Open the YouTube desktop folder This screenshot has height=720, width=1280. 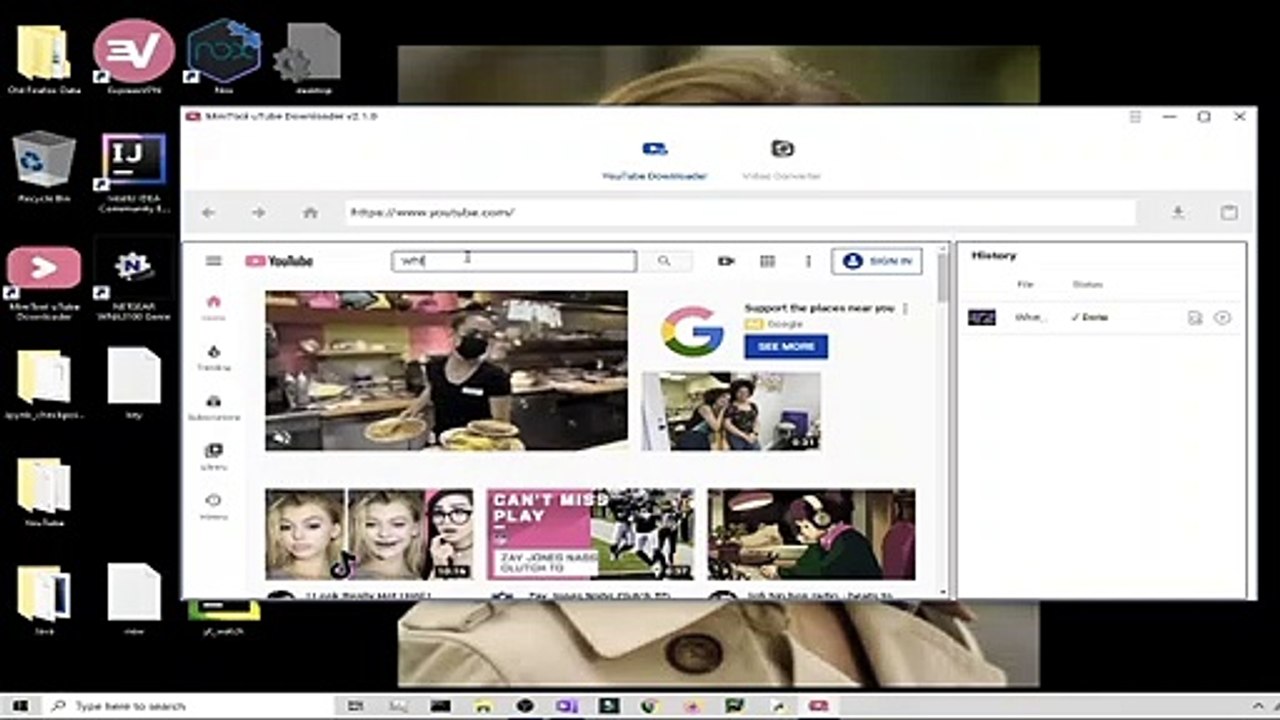coord(44,493)
